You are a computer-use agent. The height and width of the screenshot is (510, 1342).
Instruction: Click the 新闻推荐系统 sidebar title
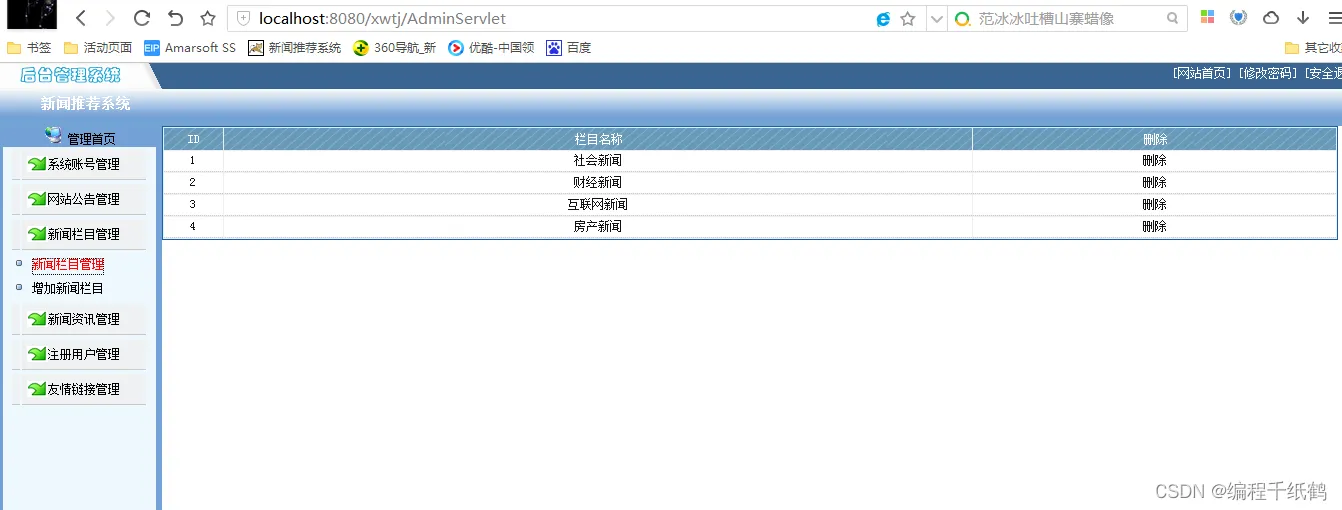click(x=85, y=104)
